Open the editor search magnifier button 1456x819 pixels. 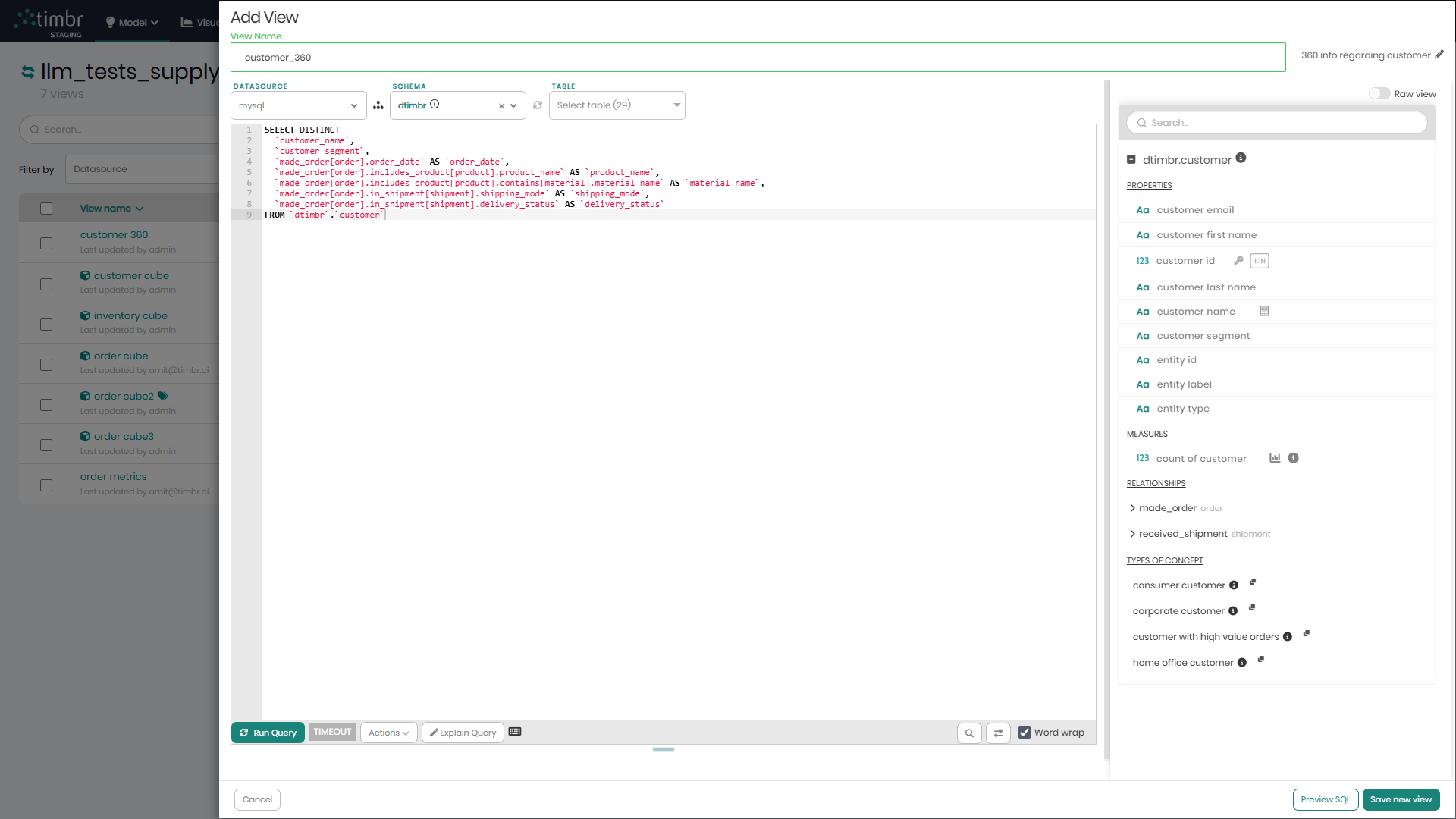click(x=969, y=733)
